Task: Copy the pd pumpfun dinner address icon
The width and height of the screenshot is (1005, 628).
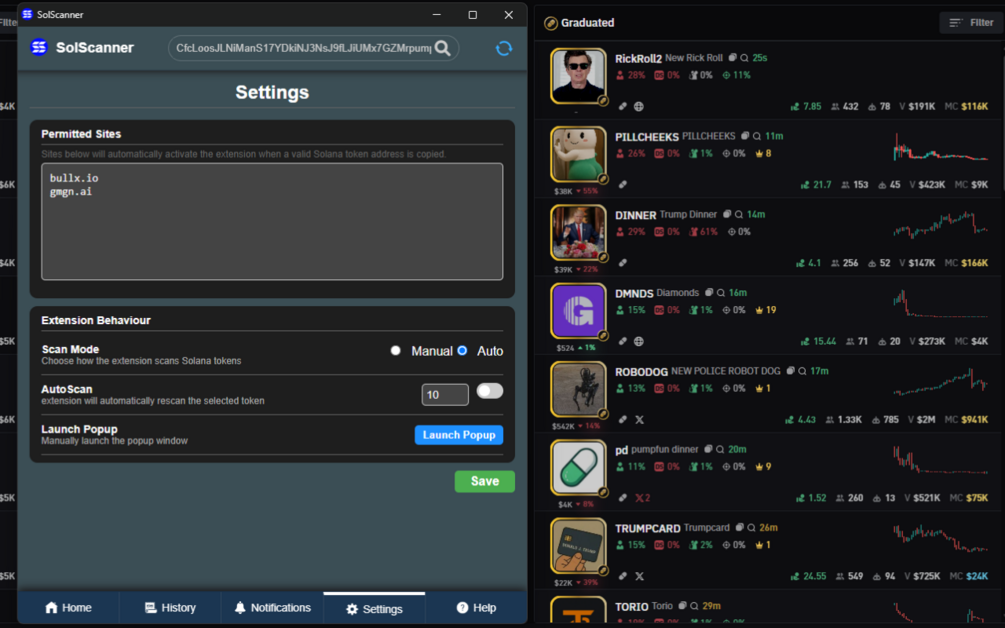Action: click(708, 449)
